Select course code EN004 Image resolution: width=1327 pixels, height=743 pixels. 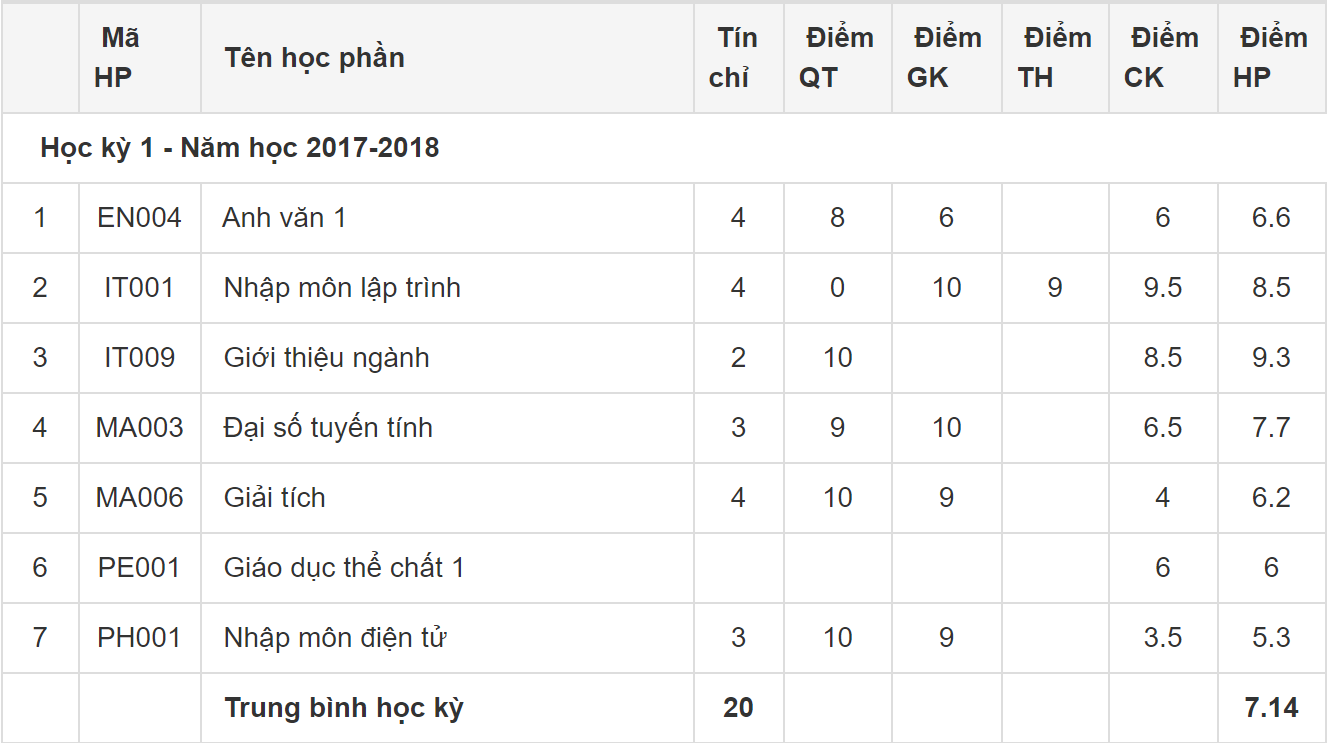click(139, 218)
